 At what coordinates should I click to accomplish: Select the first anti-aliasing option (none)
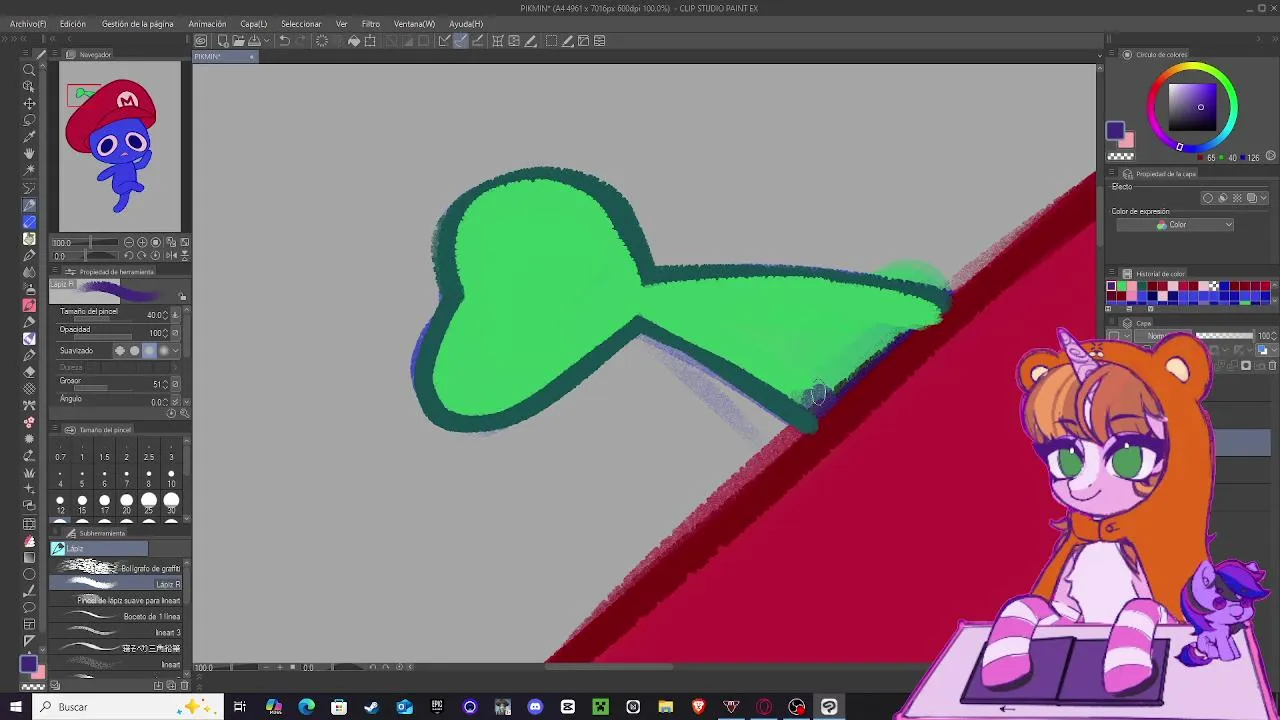(x=120, y=351)
